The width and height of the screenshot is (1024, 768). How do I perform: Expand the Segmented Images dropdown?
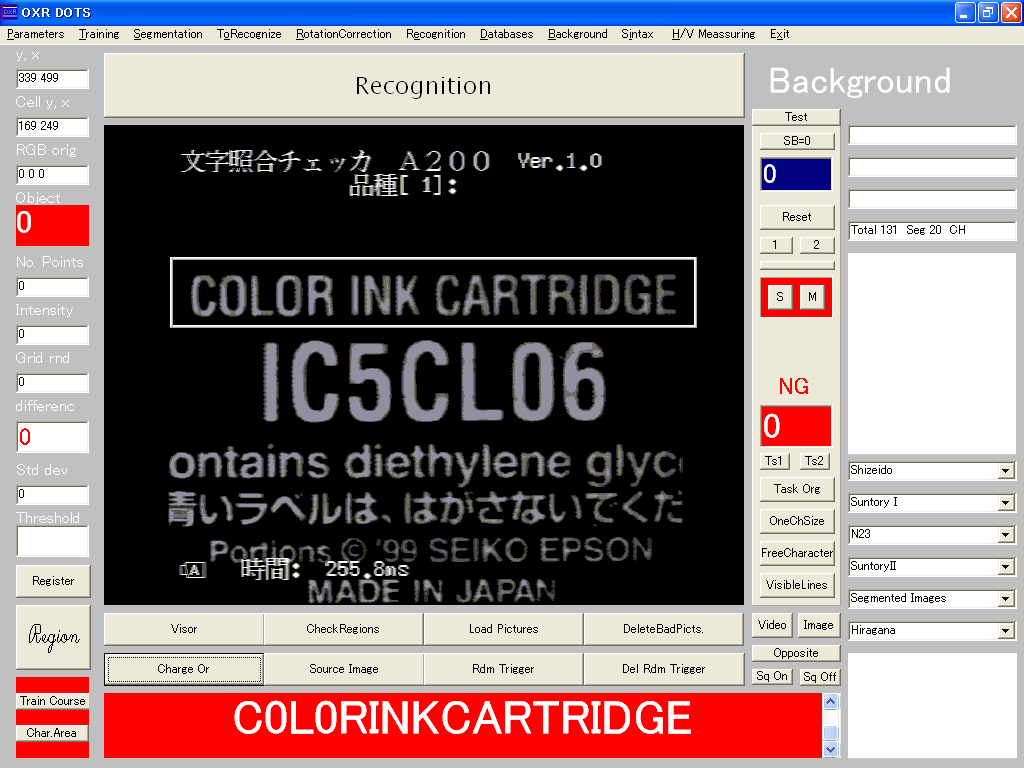click(1006, 599)
